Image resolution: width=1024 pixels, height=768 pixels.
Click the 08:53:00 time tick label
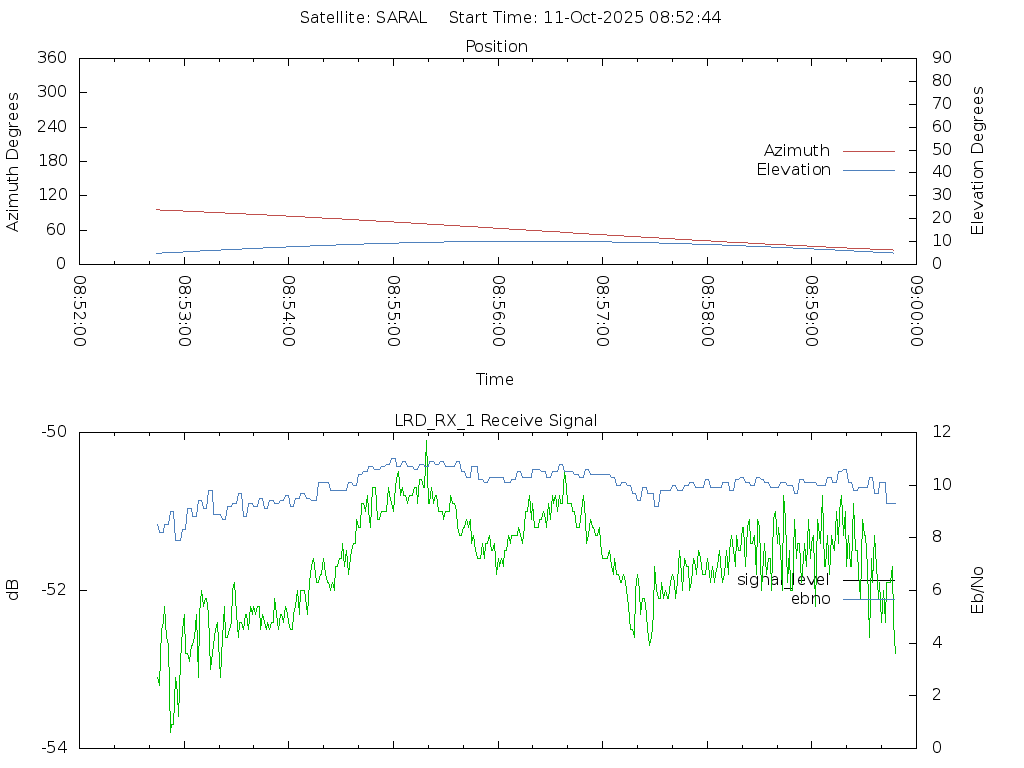coord(185,311)
